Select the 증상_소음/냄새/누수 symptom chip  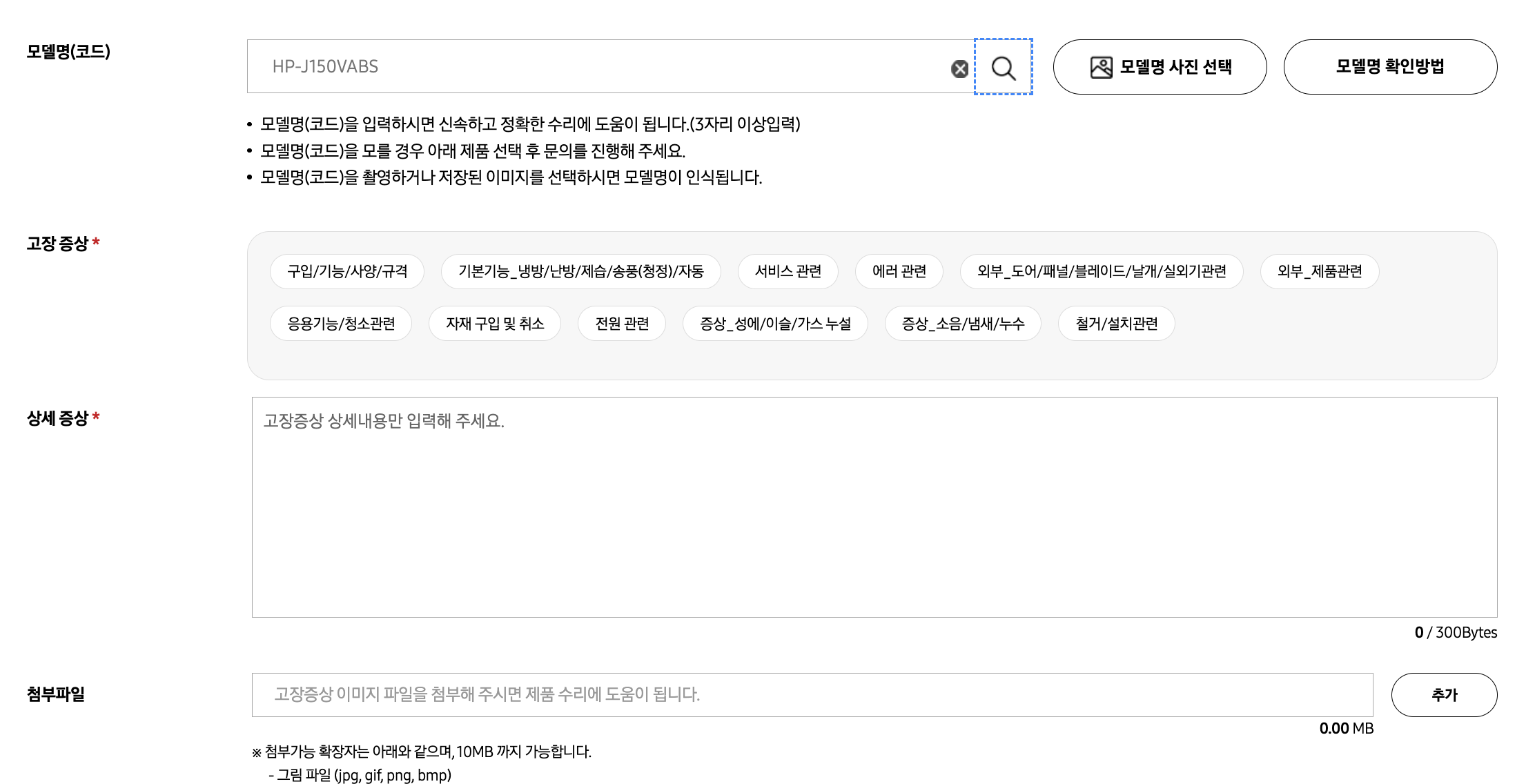(963, 324)
